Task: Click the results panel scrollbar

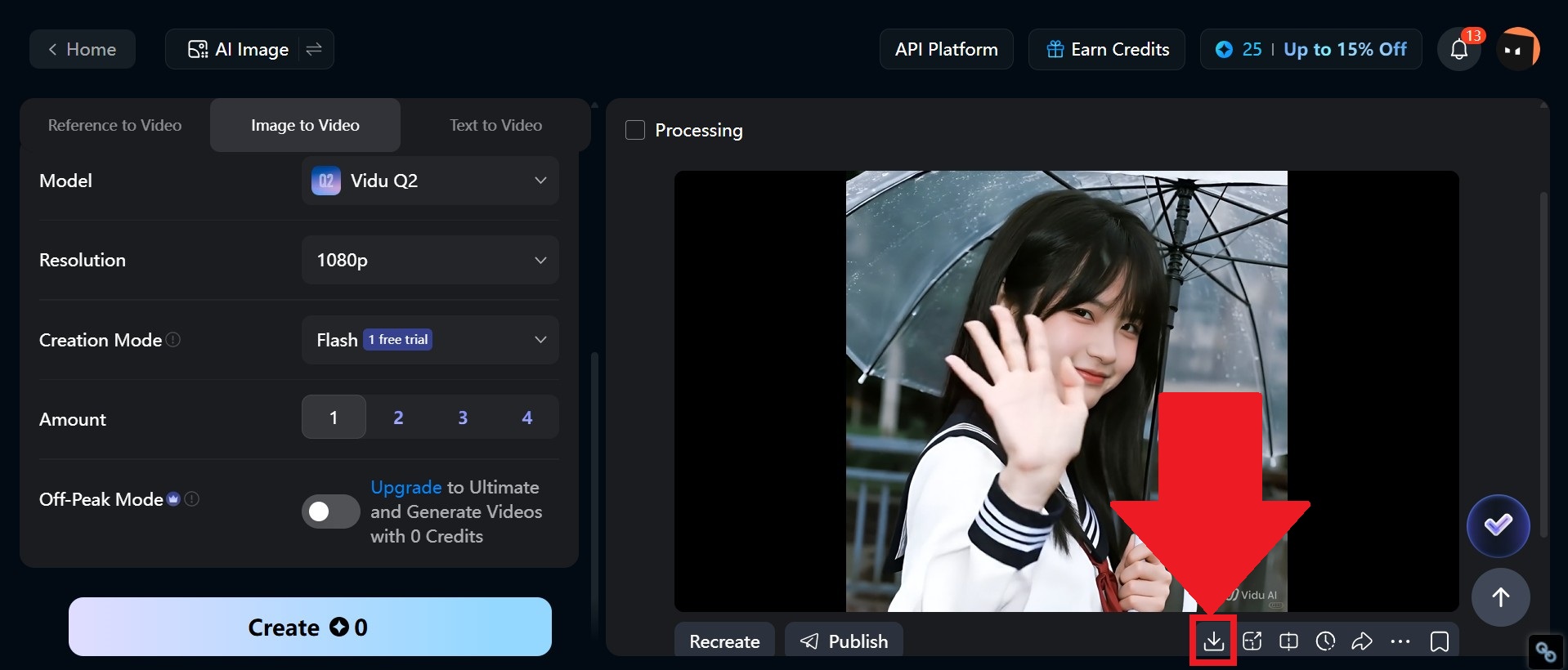Action: tap(1543, 364)
